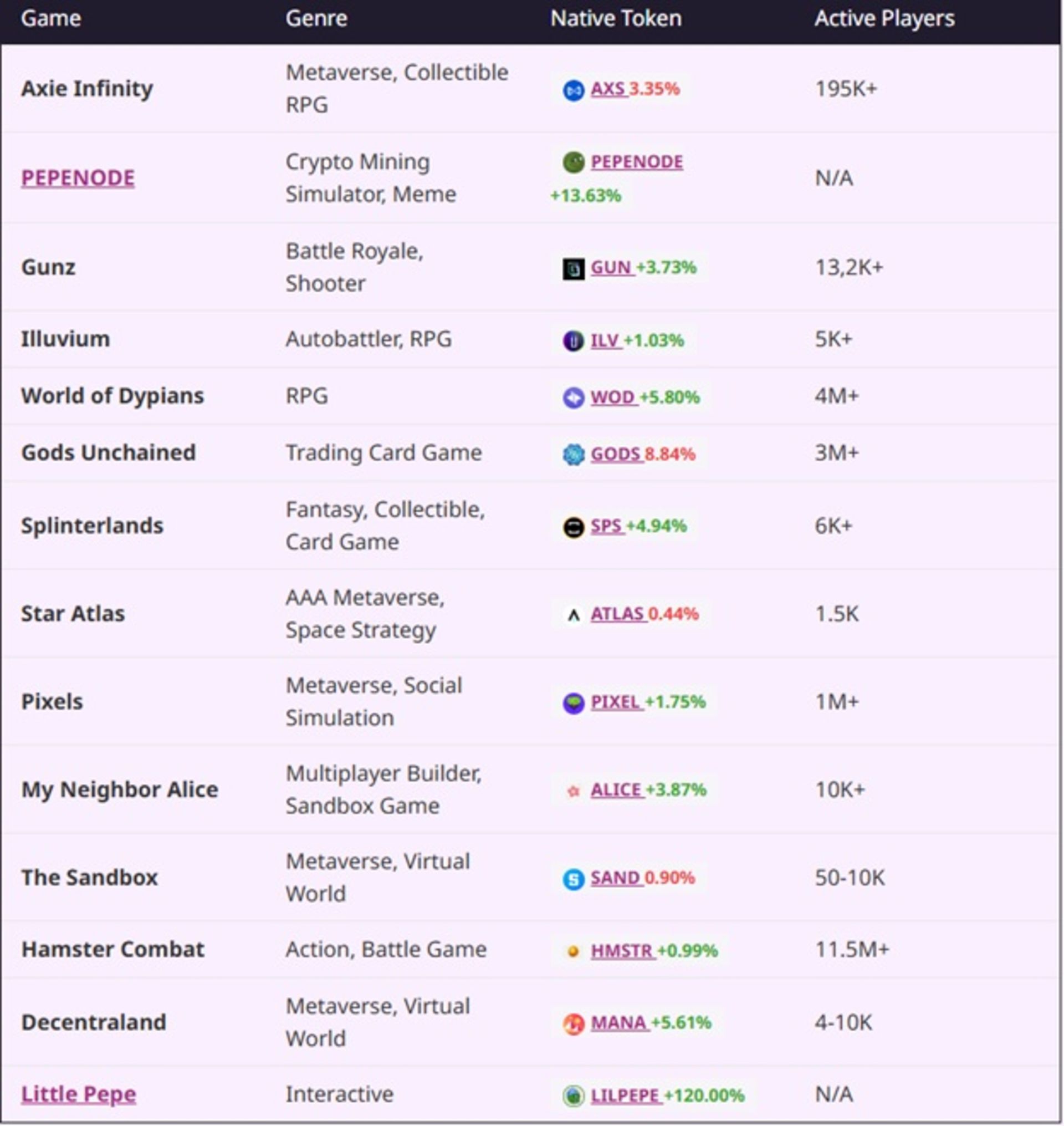Viewport: 1064px width, 1126px height.
Task: Open the PEPENODE game name link
Action: pyautogui.click(x=78, y=178)
